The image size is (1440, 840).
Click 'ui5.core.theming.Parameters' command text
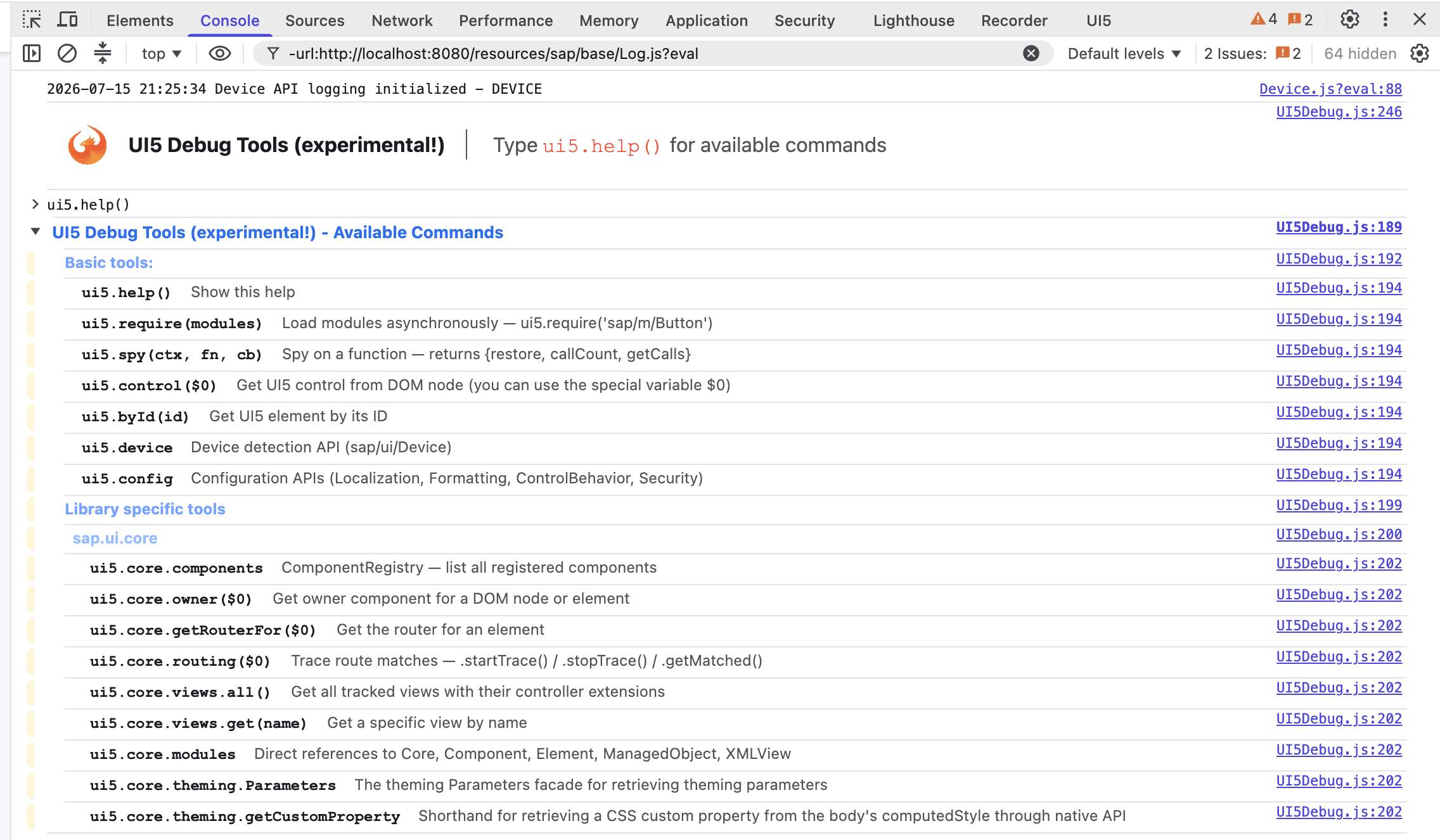click(x=212, y=785)
